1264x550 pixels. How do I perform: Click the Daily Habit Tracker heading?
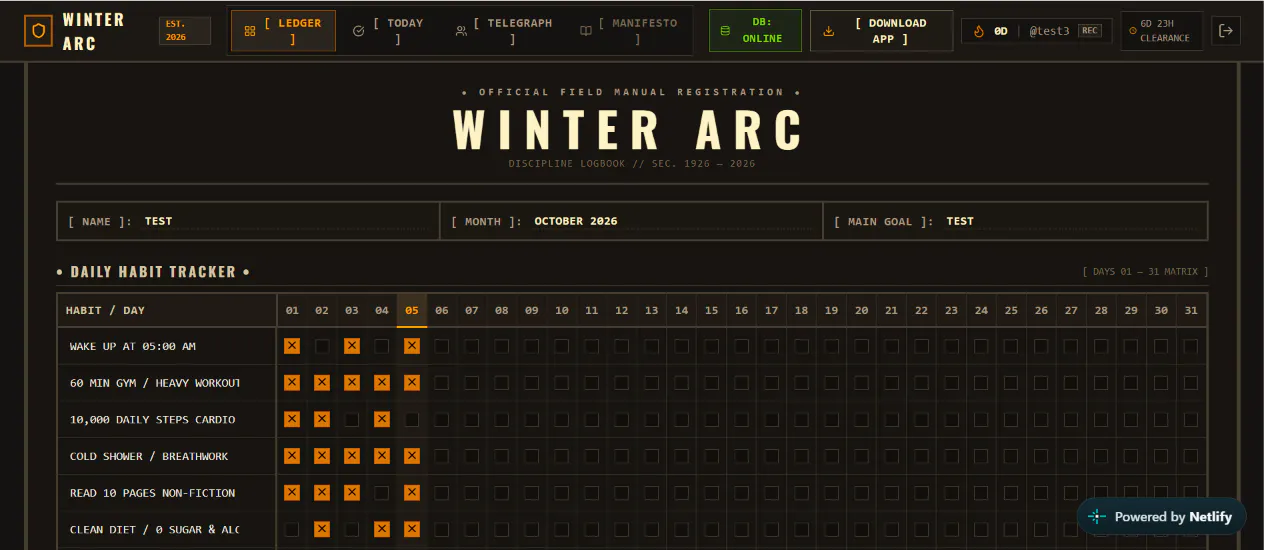[153, 272]
